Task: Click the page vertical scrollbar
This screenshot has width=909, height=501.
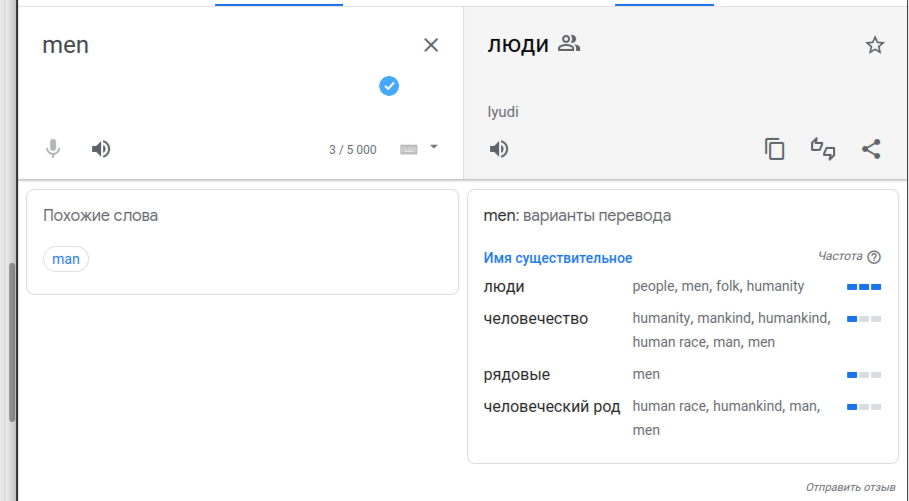Action: (x=12, y=342)
